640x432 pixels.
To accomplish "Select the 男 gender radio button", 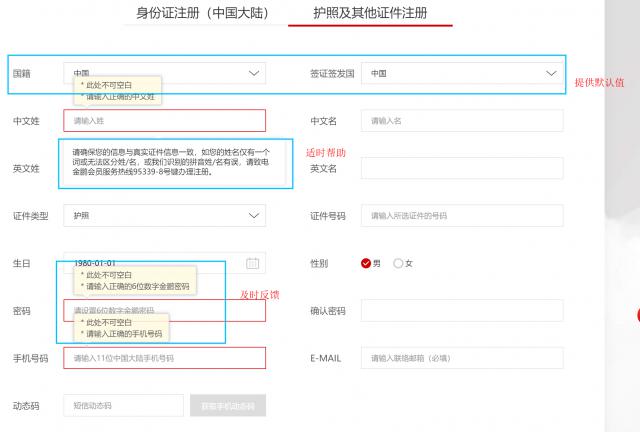I will (366, 263).
